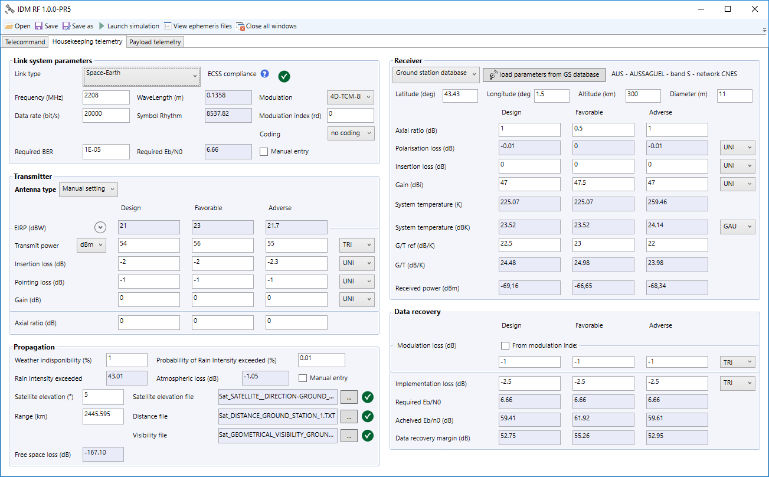Expand the Modulation dropdown
This screenshot has width=769, height=477.
pos(349,97)
